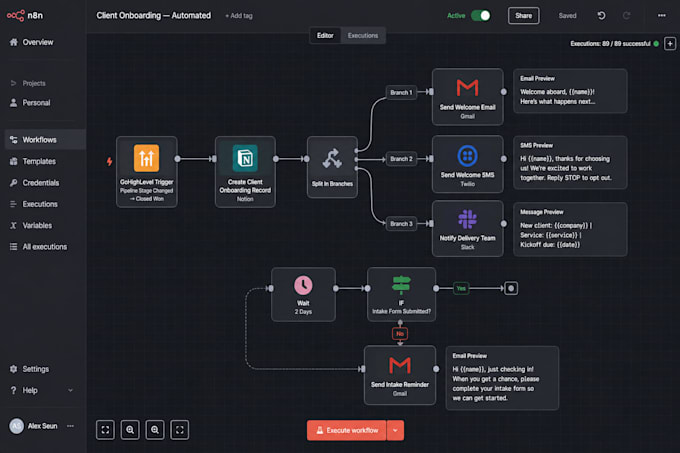This screenshot has width=680, height=453.
Task: Select the Send Welcome SMS Twilio node
Action: [468, 164]
